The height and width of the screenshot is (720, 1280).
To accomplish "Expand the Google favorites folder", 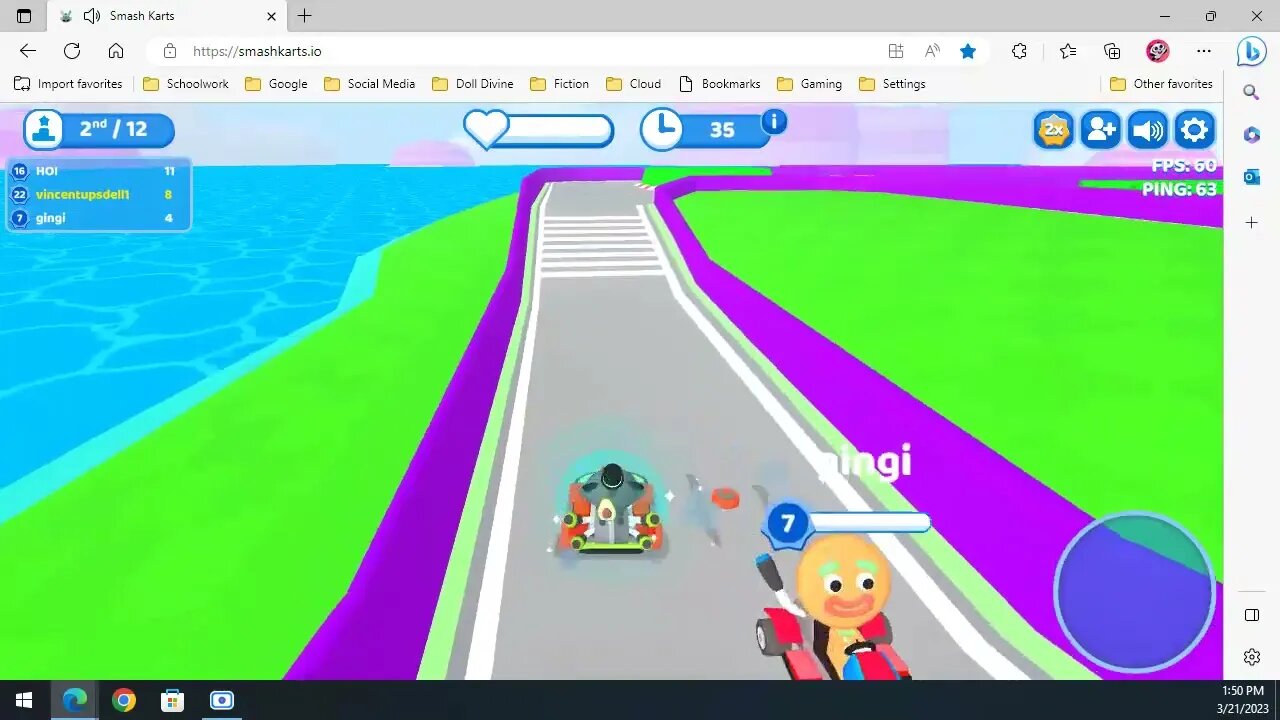I will (x=276, y=84).
